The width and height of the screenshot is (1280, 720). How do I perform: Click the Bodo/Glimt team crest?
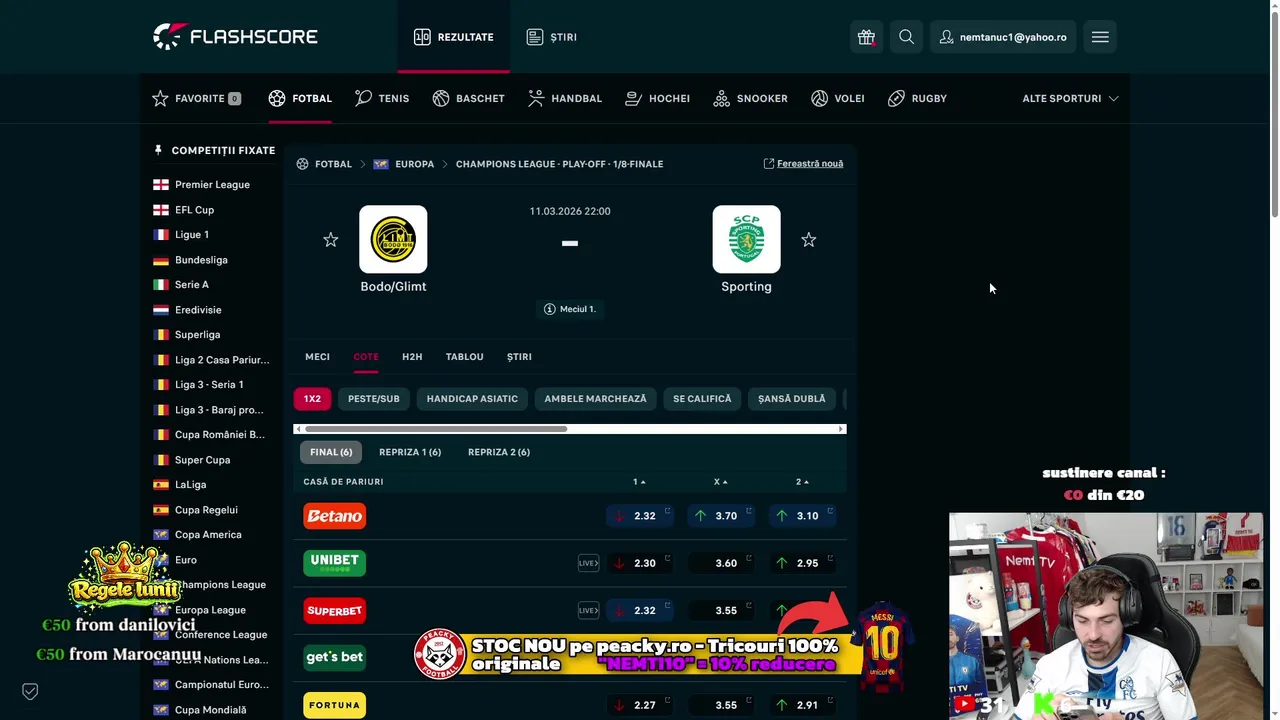click(393, 239)
